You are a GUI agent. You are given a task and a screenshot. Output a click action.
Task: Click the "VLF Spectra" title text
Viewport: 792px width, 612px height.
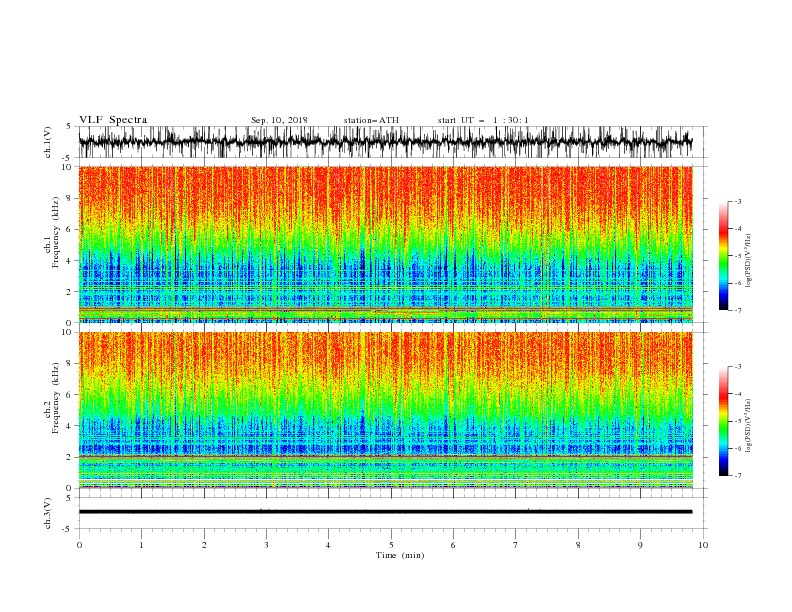(113, 120)
